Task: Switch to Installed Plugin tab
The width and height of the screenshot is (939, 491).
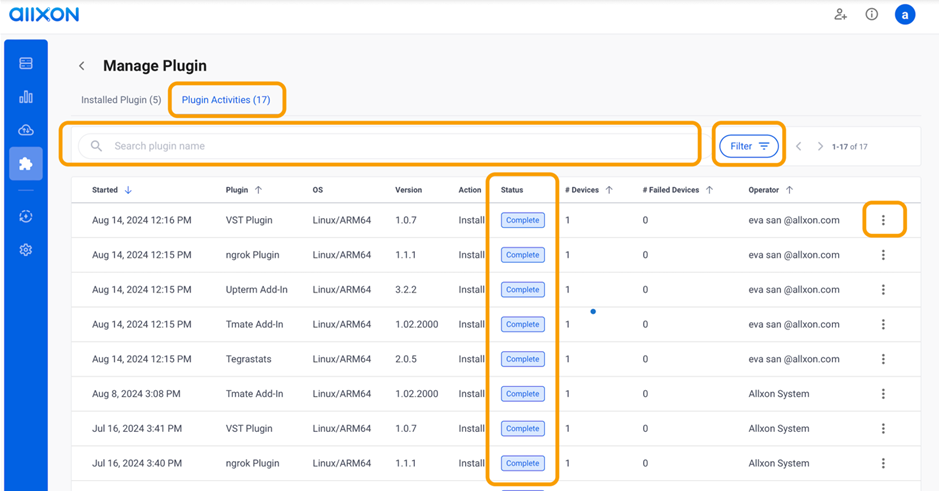Action: [x=121, y=100]
